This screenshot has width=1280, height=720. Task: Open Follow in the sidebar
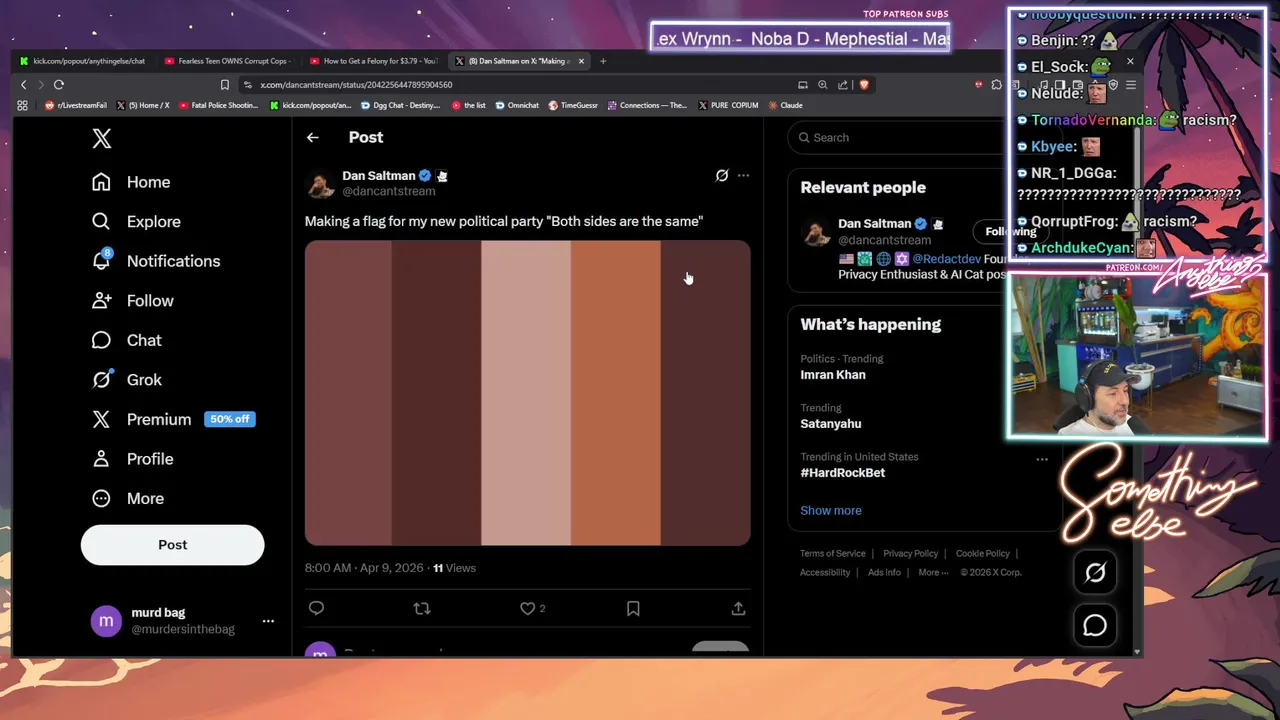[x=132, y=301]
